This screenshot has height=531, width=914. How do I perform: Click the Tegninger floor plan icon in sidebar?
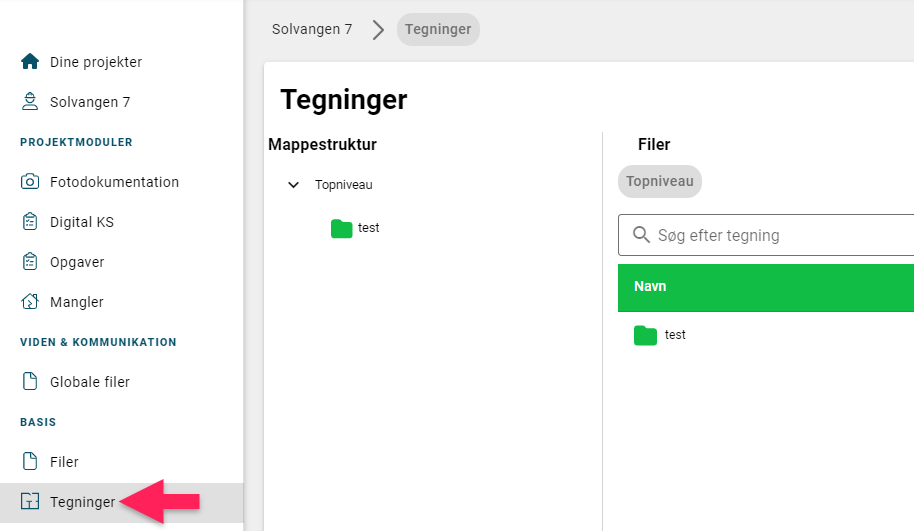[x=30, y=501]
